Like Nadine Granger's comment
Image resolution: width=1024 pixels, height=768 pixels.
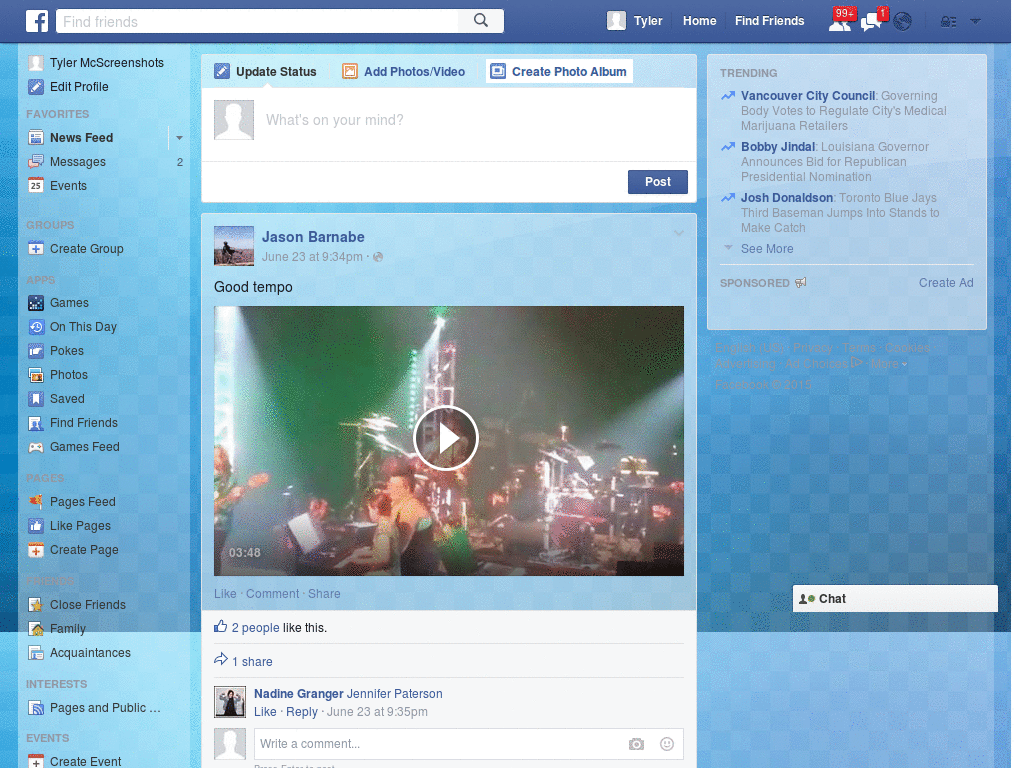(265, 712)
